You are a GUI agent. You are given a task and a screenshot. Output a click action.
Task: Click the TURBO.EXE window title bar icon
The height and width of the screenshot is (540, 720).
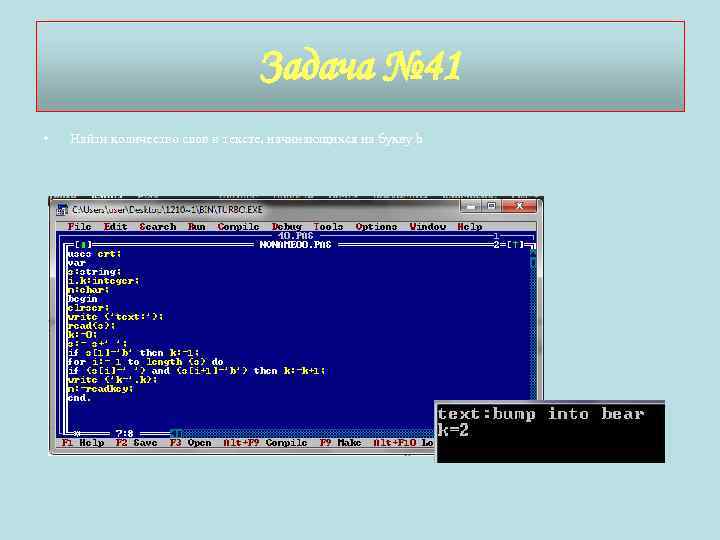(62, 210)
